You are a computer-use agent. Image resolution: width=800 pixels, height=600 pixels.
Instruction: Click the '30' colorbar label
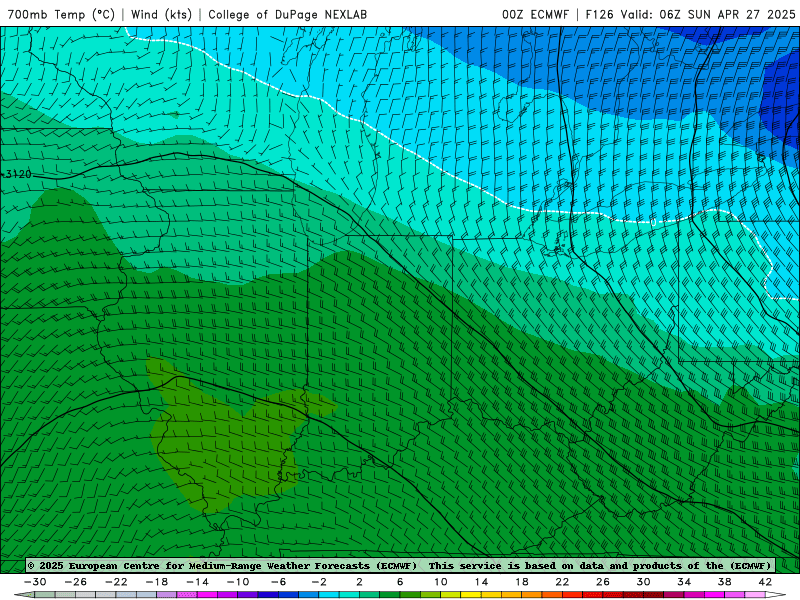(643, 582)
